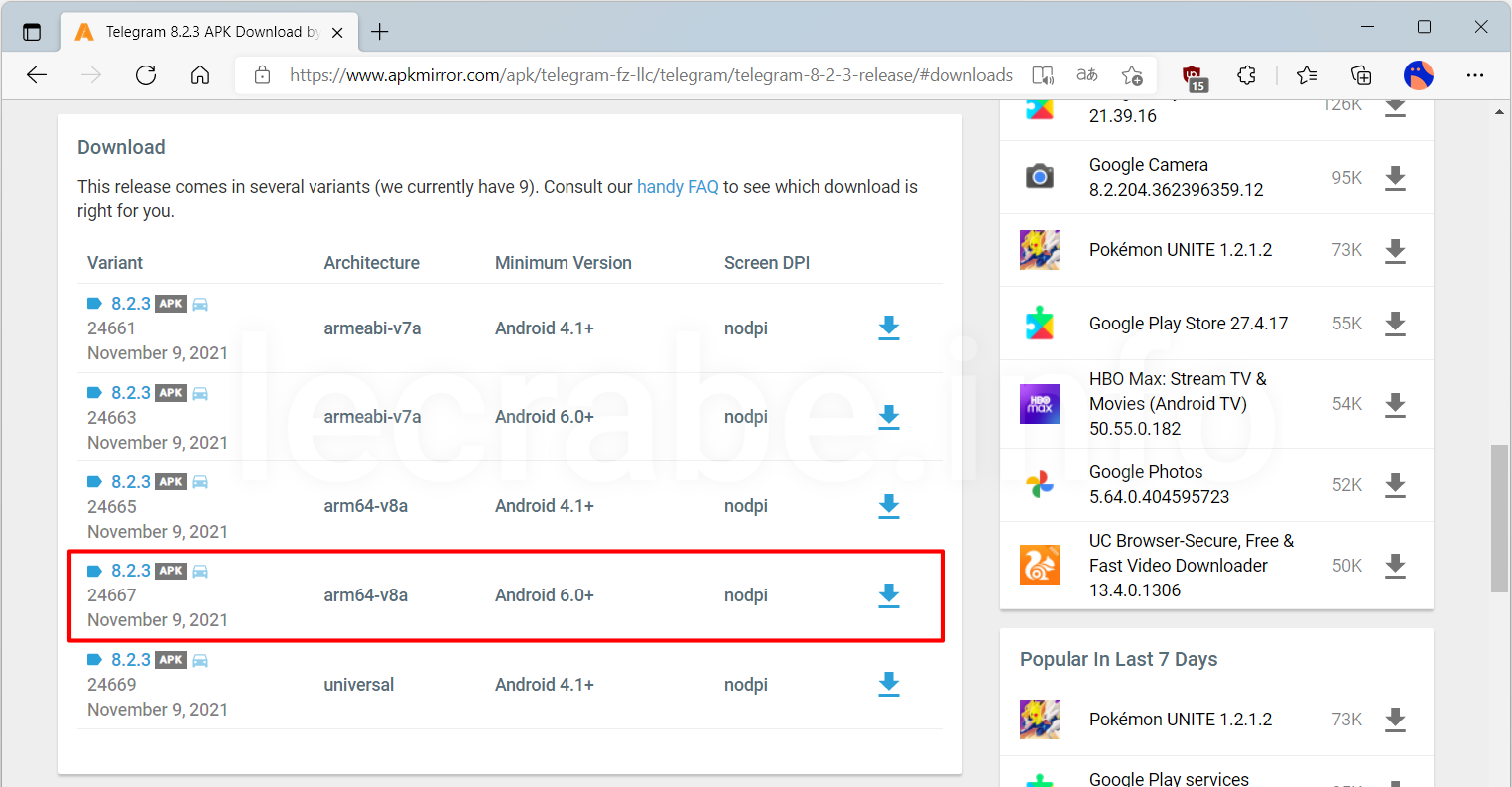Download Pokémon UNITE under Popular In Last 7 Days

click(1395, 720)
